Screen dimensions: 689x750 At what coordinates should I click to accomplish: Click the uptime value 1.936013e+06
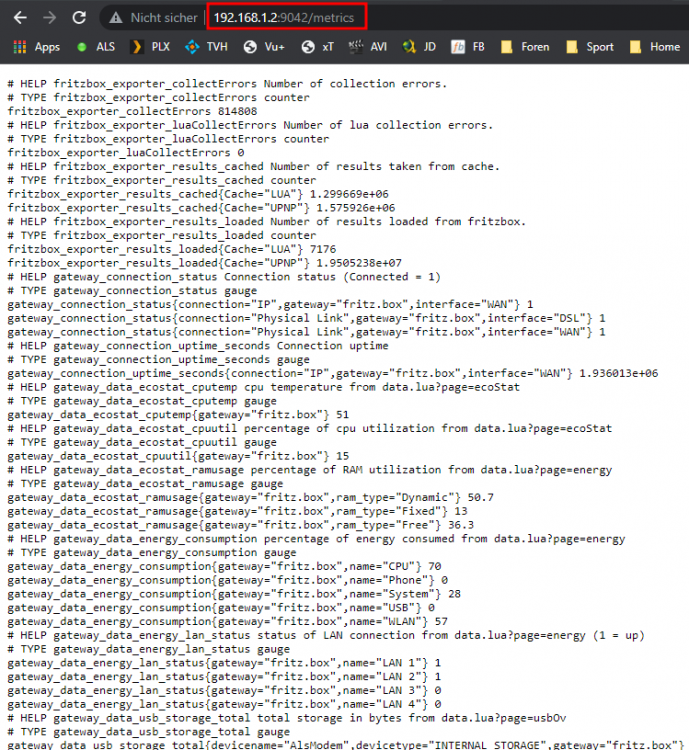point(619,374)
